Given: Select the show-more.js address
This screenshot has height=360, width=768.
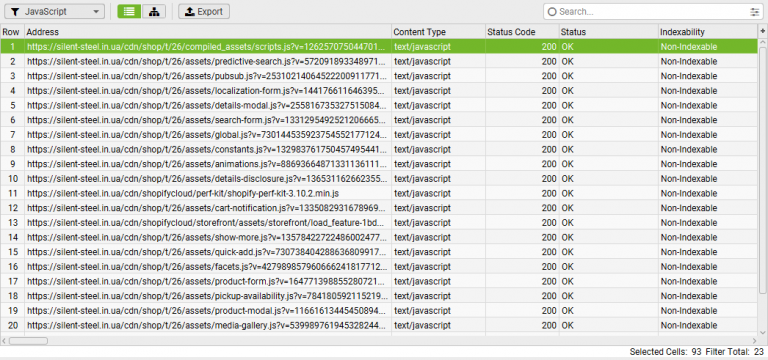Looking at the screenshot, I should (208, 238).
